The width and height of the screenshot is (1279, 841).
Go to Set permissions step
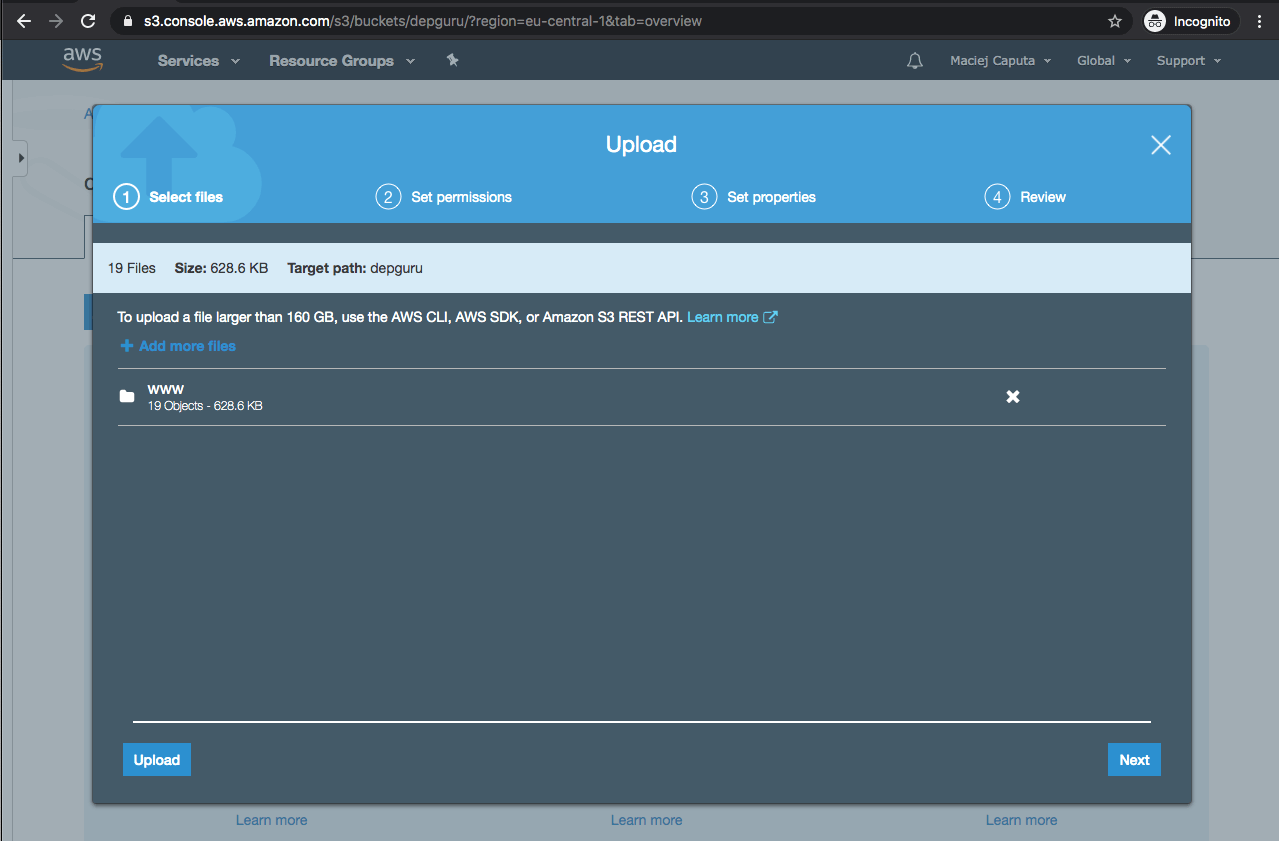tap(444, 197)
